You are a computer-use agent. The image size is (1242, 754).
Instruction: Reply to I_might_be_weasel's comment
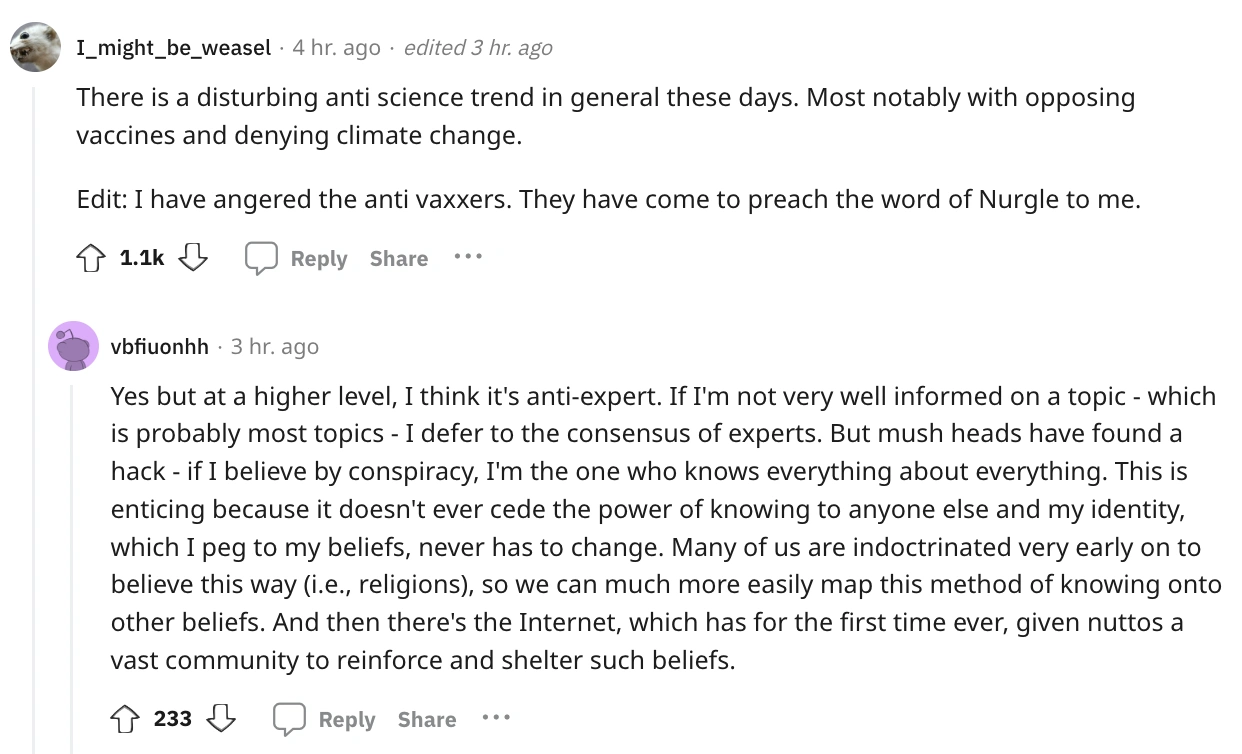click(297, 259)
